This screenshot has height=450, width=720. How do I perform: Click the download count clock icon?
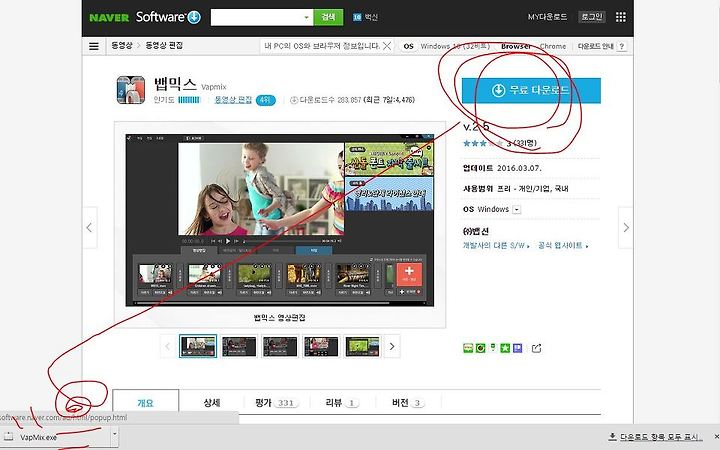(x=294, y=100)
